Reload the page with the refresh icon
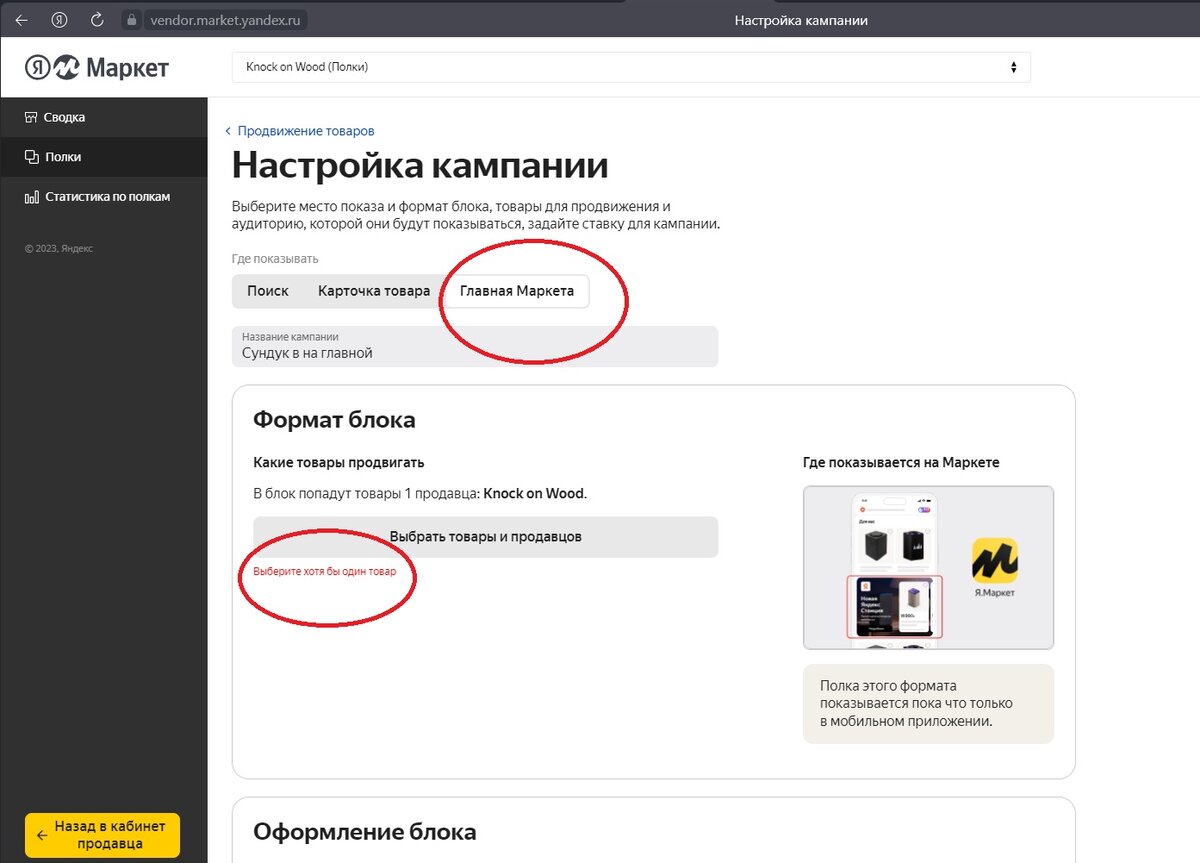Viewport: 1200px width, 863px height. [97, 20]
